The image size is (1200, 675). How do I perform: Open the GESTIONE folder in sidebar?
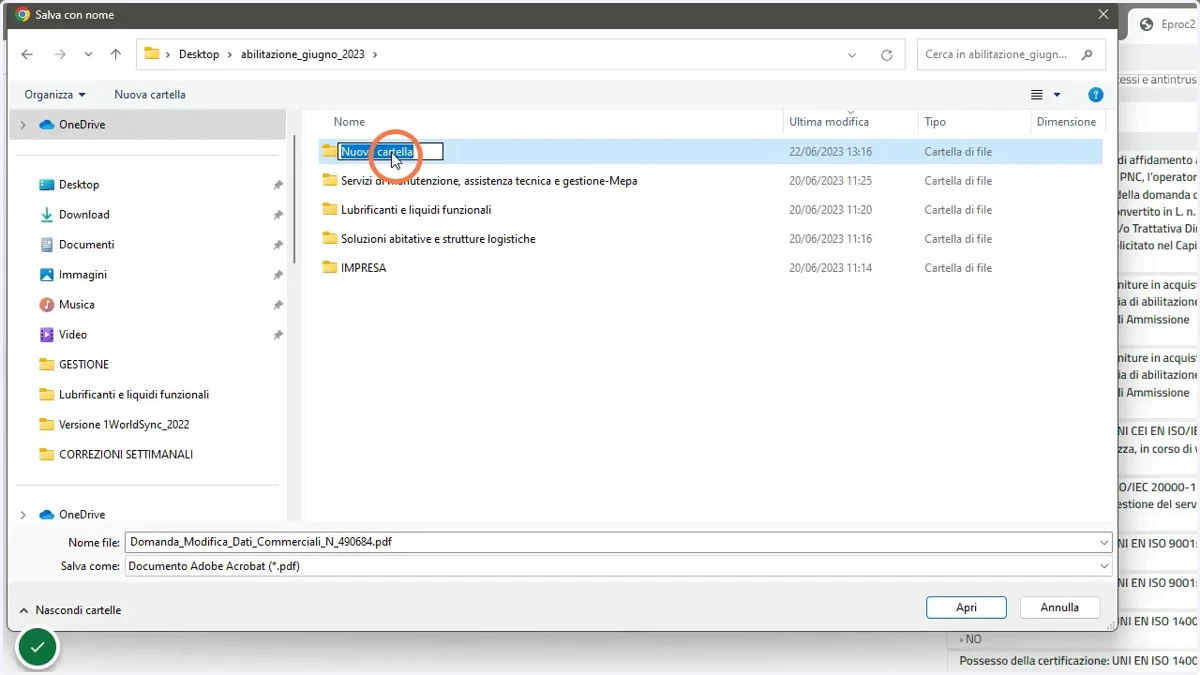(83, 365)
